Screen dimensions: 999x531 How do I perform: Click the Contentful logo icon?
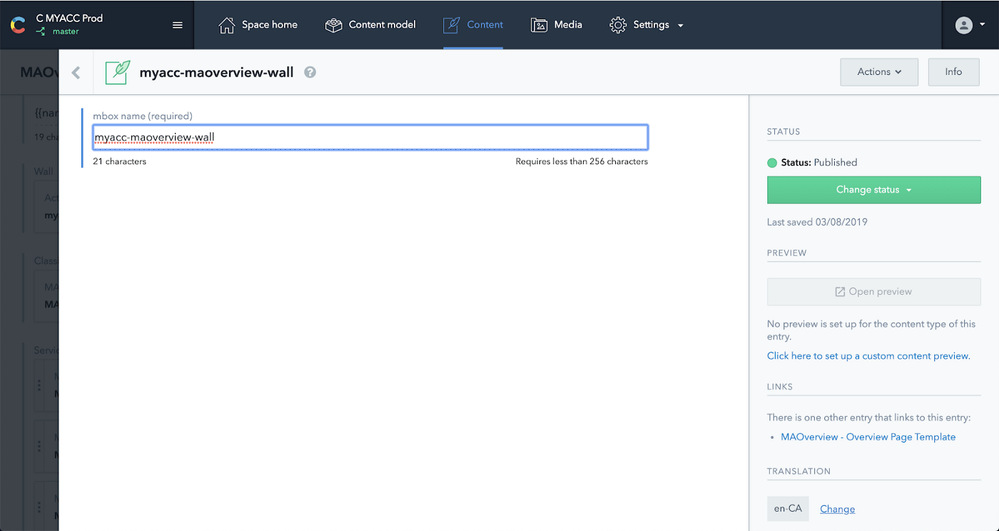point(18,25)
